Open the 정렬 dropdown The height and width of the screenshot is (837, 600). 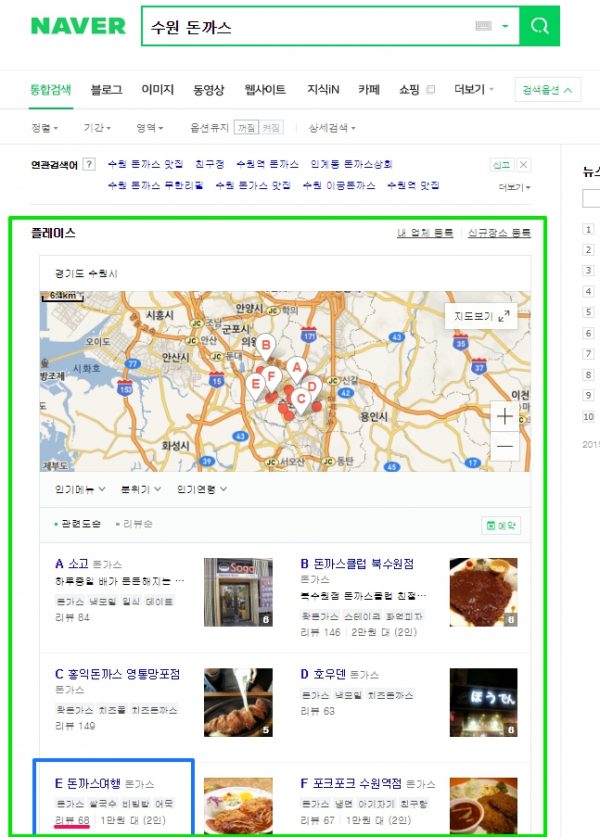tap(44, 128)
